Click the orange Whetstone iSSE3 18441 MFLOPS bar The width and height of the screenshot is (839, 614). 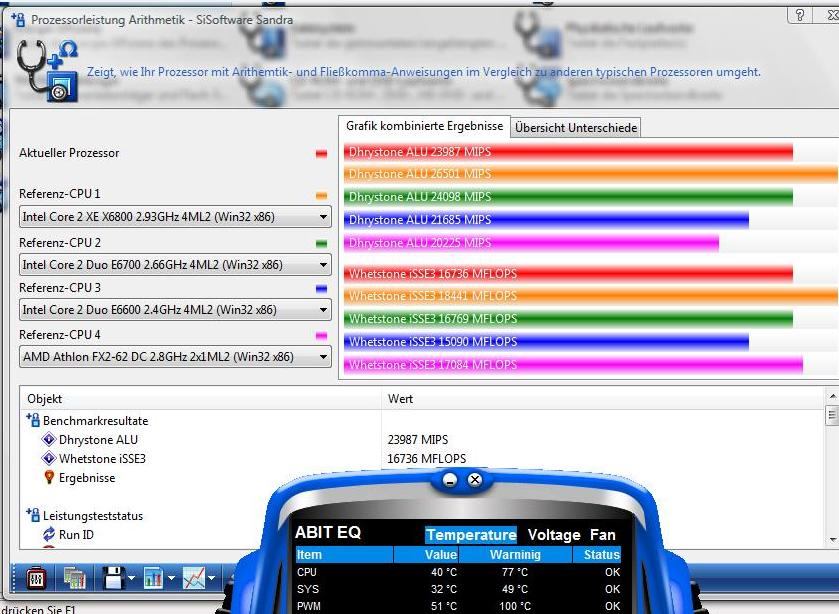tap(591, 296)
